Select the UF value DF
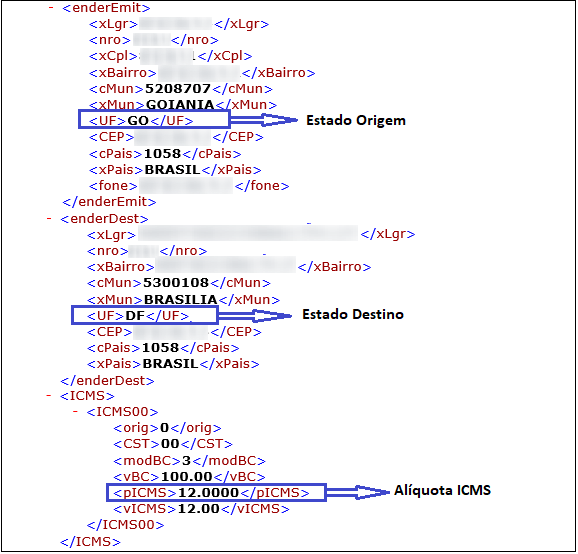Screen dimensions: 578x554 pyautogui.click(x=135, y=316)
